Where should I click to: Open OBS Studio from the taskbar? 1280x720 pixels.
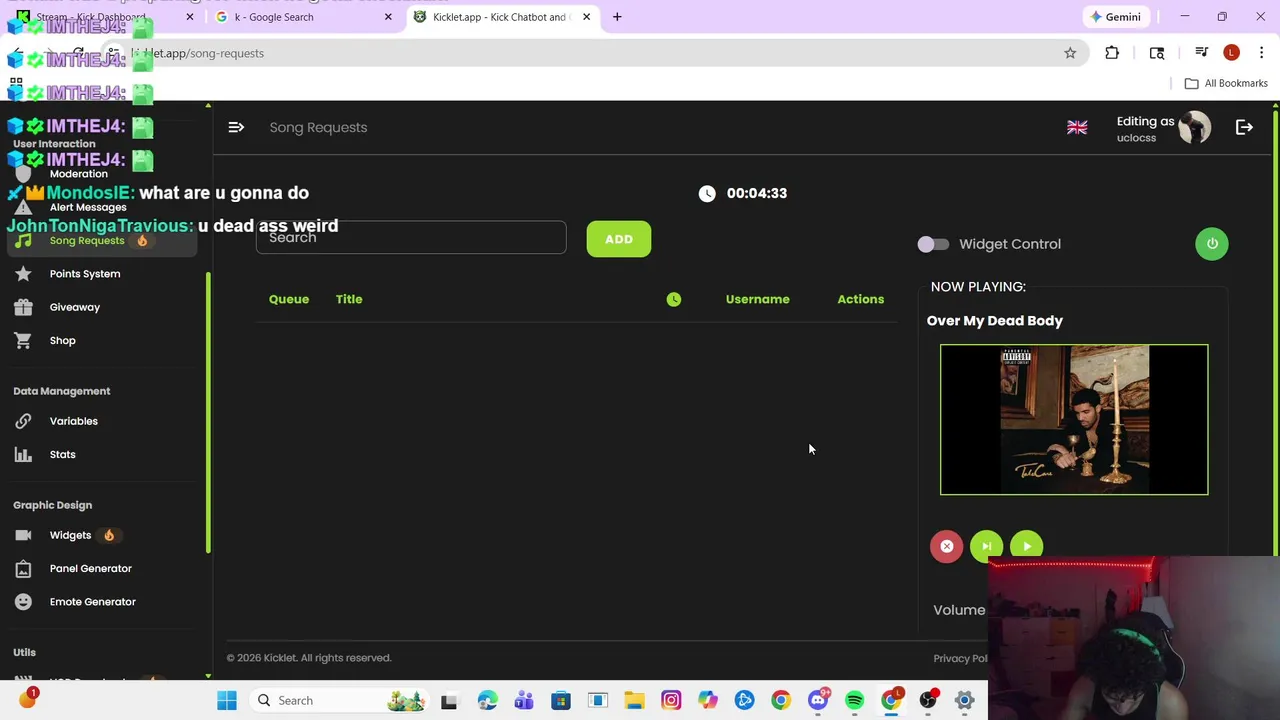pyautogui.click(x=928, y=701)
